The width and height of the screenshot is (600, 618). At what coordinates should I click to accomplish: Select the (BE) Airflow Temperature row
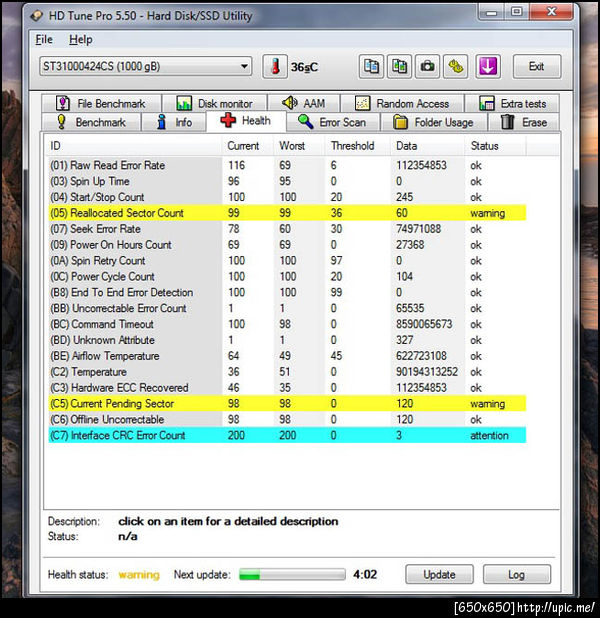tap(287, 356)
